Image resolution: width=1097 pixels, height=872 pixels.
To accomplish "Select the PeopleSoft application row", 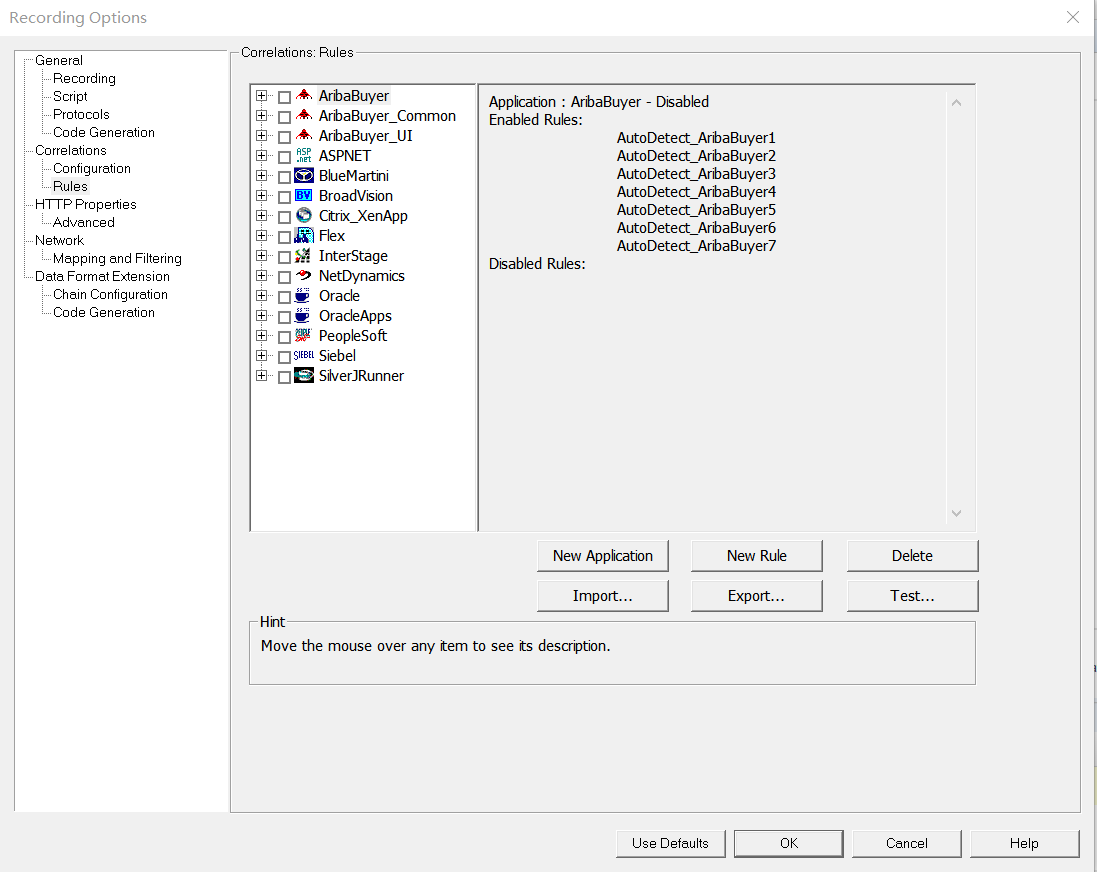I will tap(353, 336).
